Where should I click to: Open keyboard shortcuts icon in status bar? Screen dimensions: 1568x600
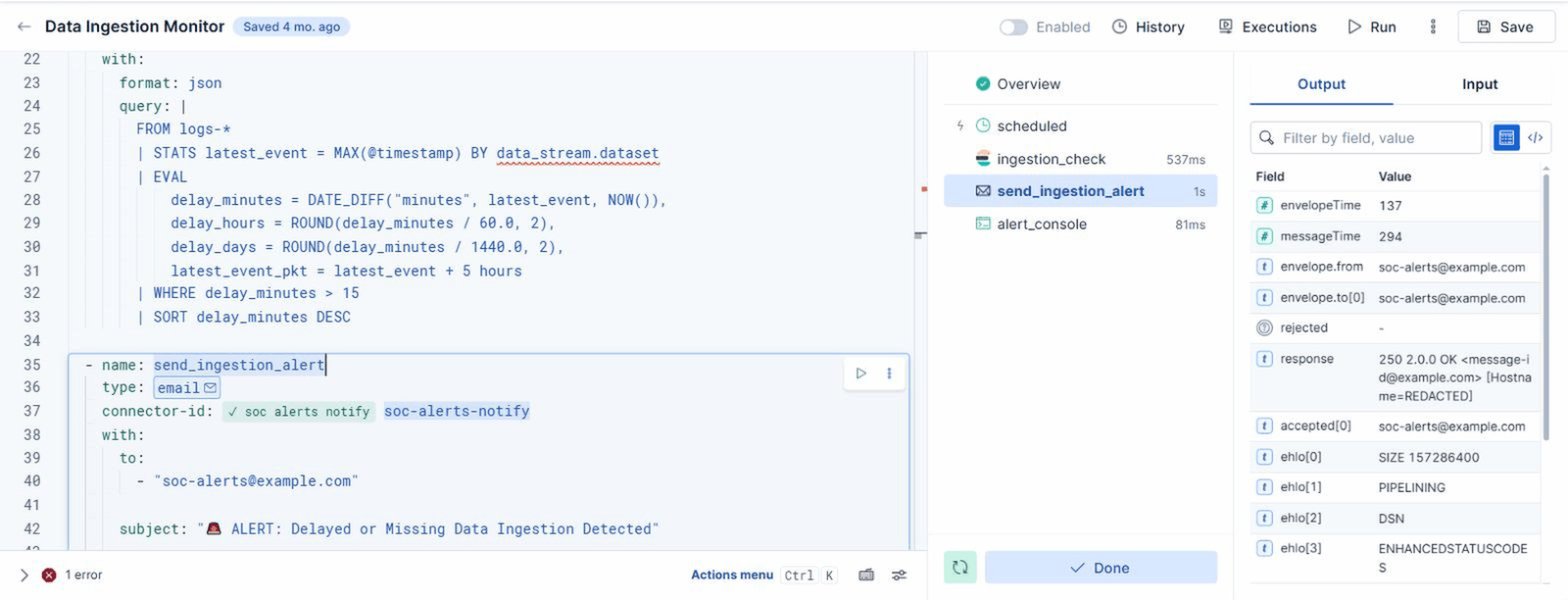coord(866,575)
